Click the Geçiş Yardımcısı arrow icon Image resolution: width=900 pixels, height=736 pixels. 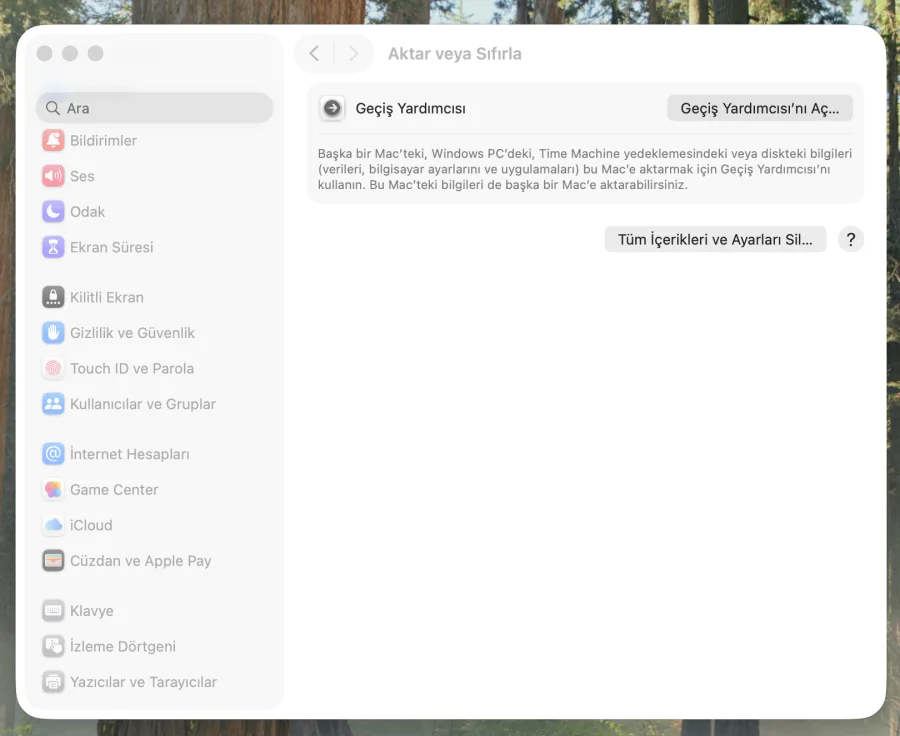coord(332,108)
